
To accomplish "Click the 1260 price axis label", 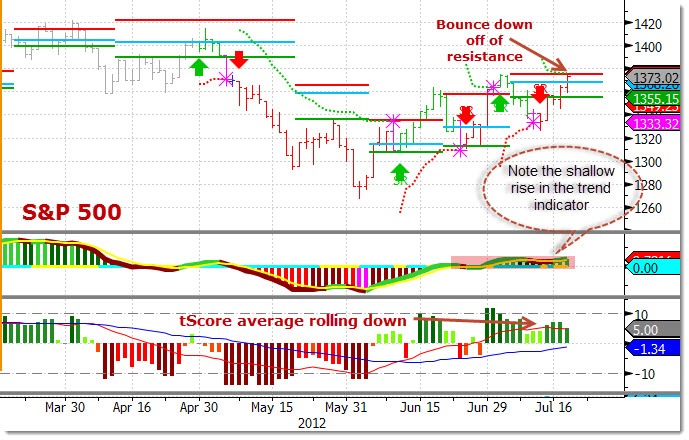I will pyautogui.click(x=648, y=208).
